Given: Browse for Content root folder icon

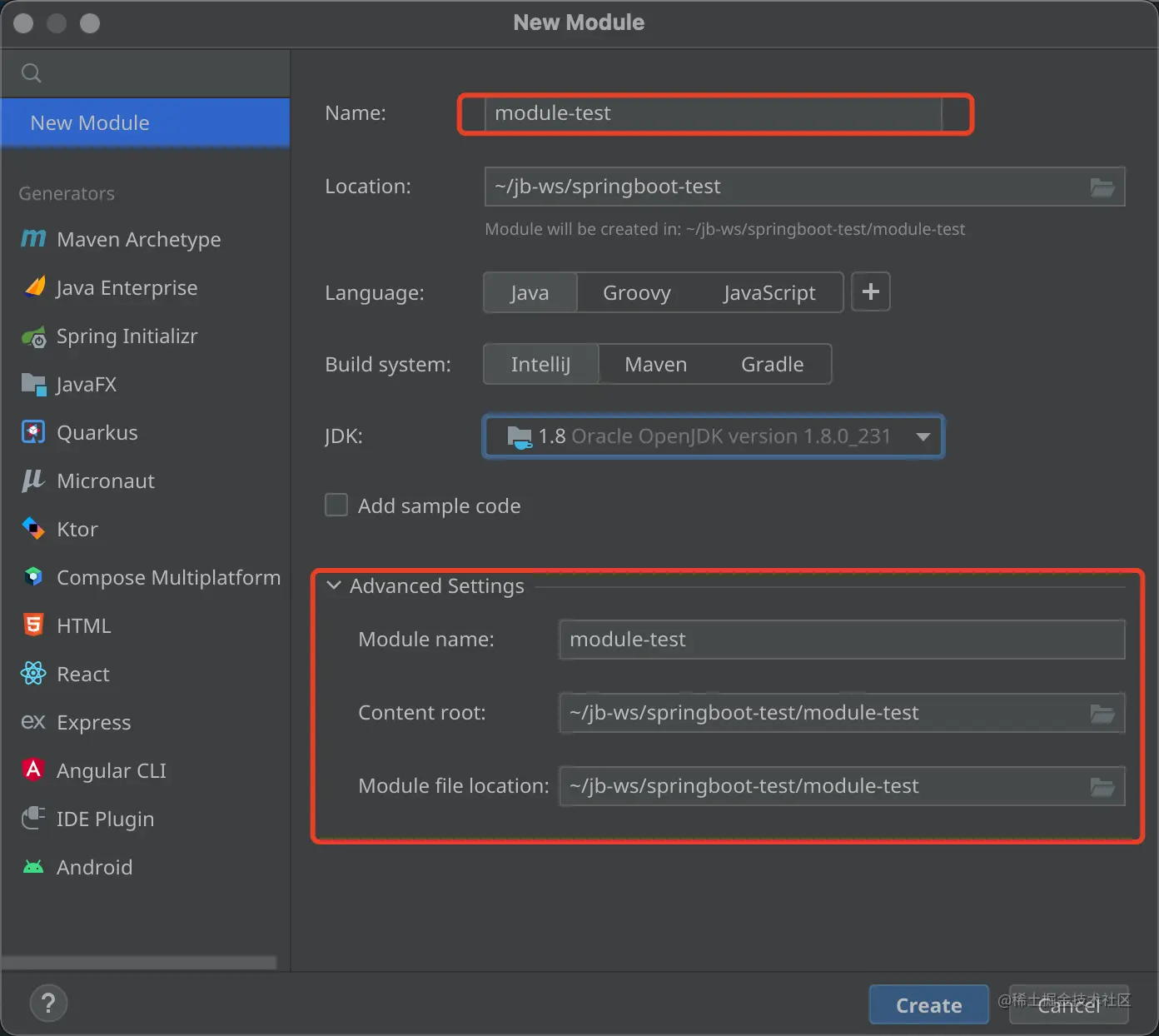Looking at the screenshot, I should pyautogui.click(x=1102, y=713).
